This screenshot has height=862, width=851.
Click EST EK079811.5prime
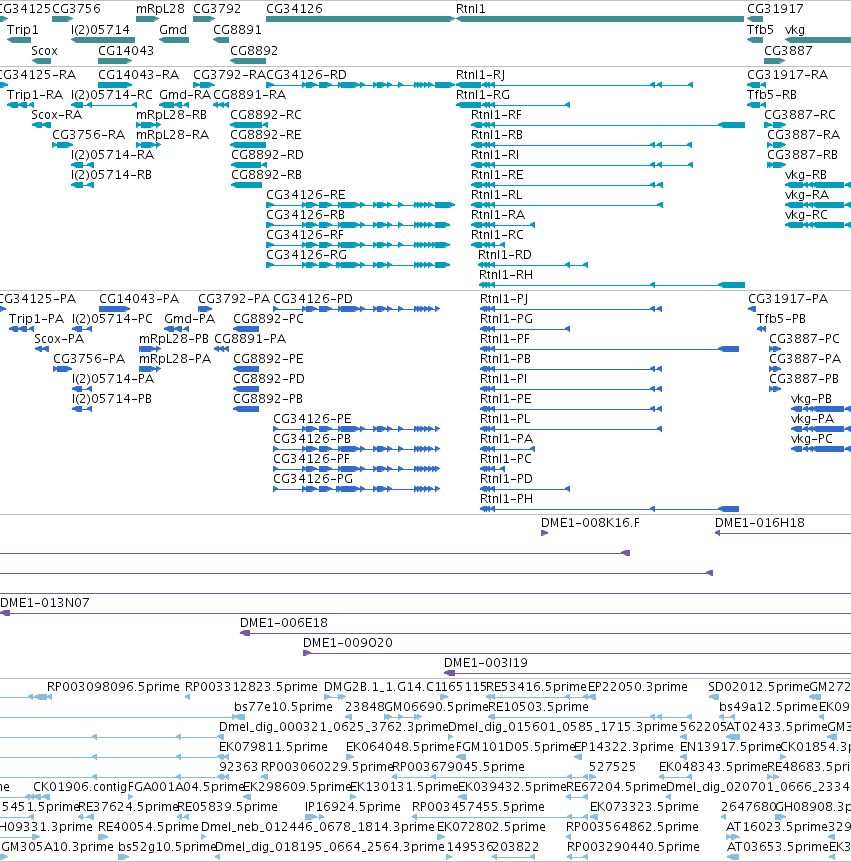click(x=273, y=747)
